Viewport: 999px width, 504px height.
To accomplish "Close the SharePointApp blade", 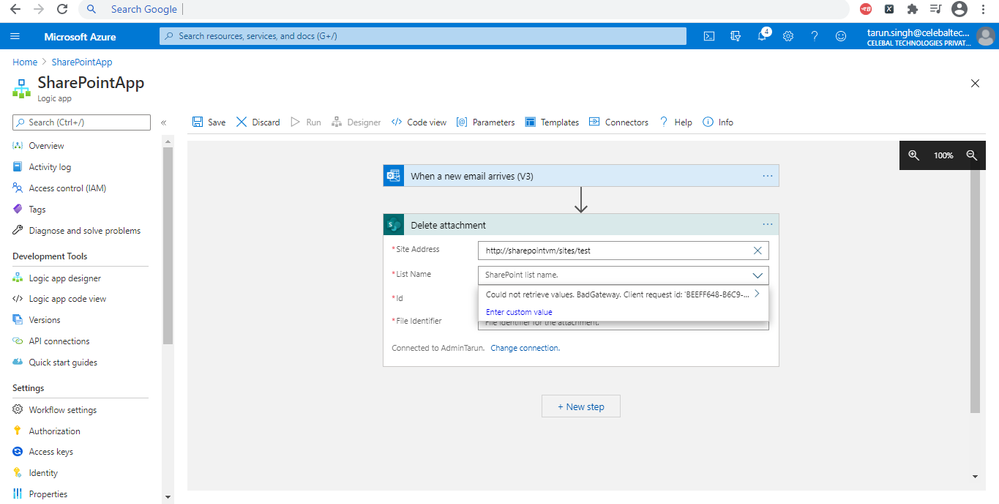I will (x=975, y=83).
